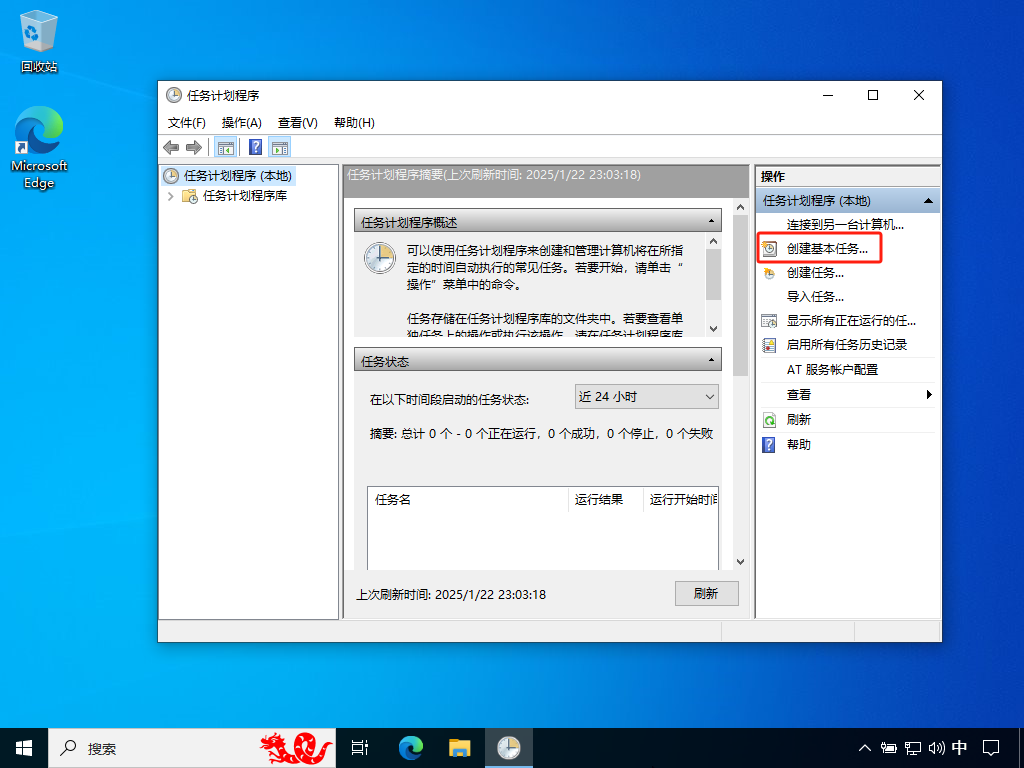Expand the 任务计划程序库 tree node
This screenshot has width=1024, height=768.
(x=172, y=197)
